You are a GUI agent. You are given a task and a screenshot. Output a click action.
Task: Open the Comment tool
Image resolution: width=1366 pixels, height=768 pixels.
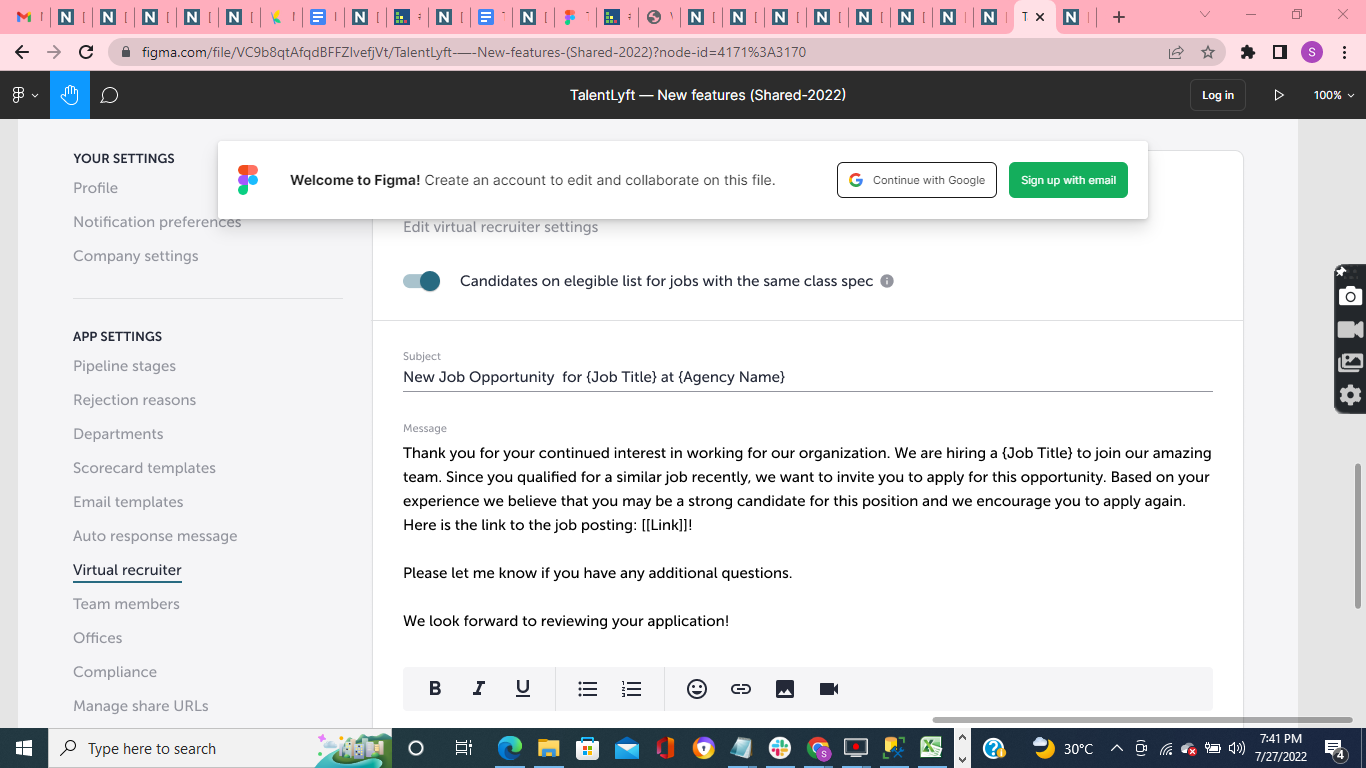109,95
